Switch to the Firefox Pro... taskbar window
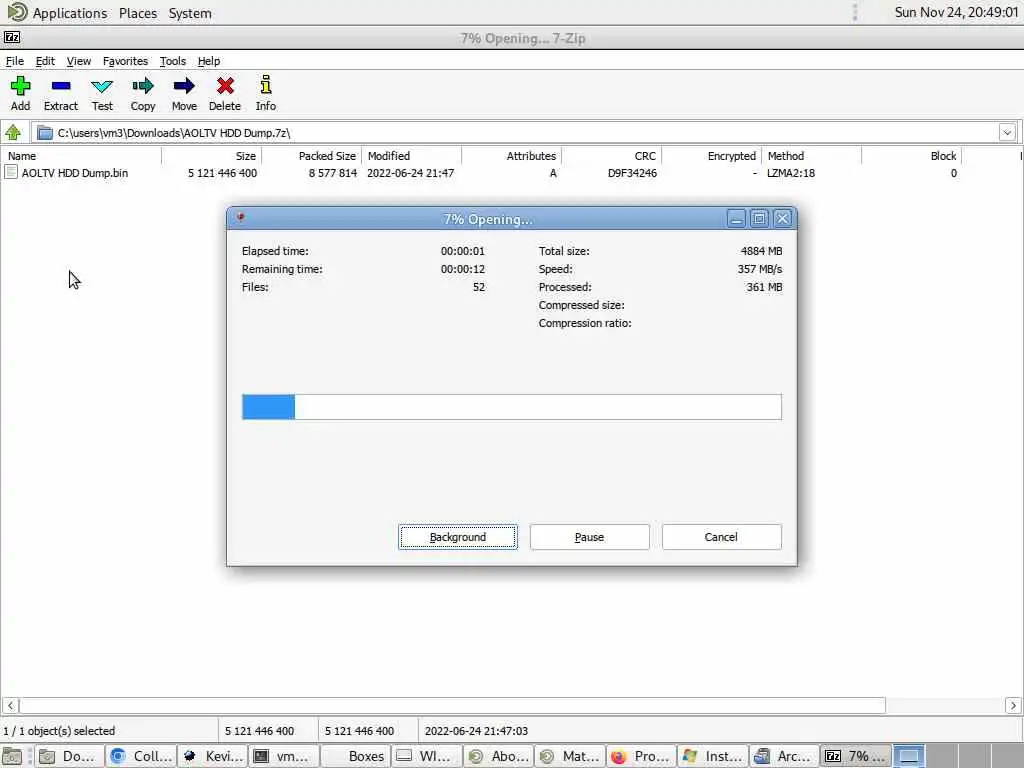This screenshot has width=1024, height=768. (641, 756)
